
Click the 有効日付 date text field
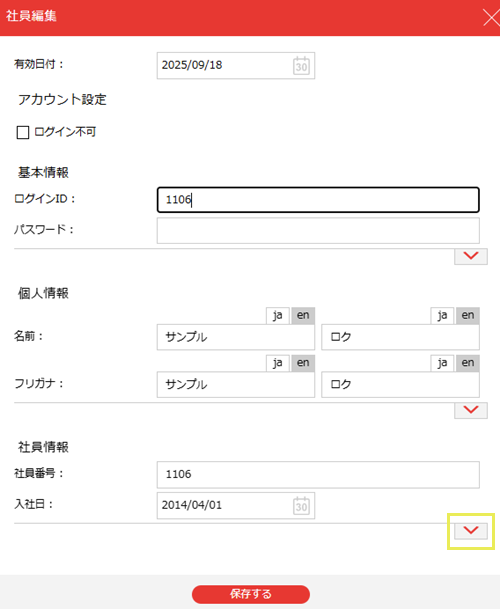tap(236, 66)
